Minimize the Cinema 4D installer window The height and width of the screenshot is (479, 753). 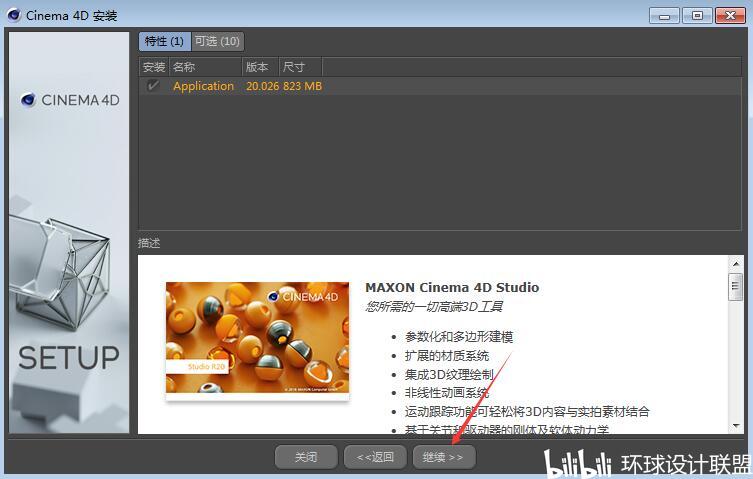(664, 16)
